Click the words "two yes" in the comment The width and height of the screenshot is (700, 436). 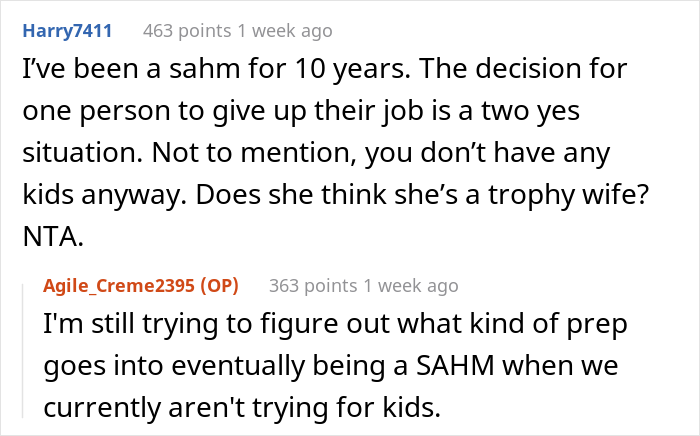point(588,116)
